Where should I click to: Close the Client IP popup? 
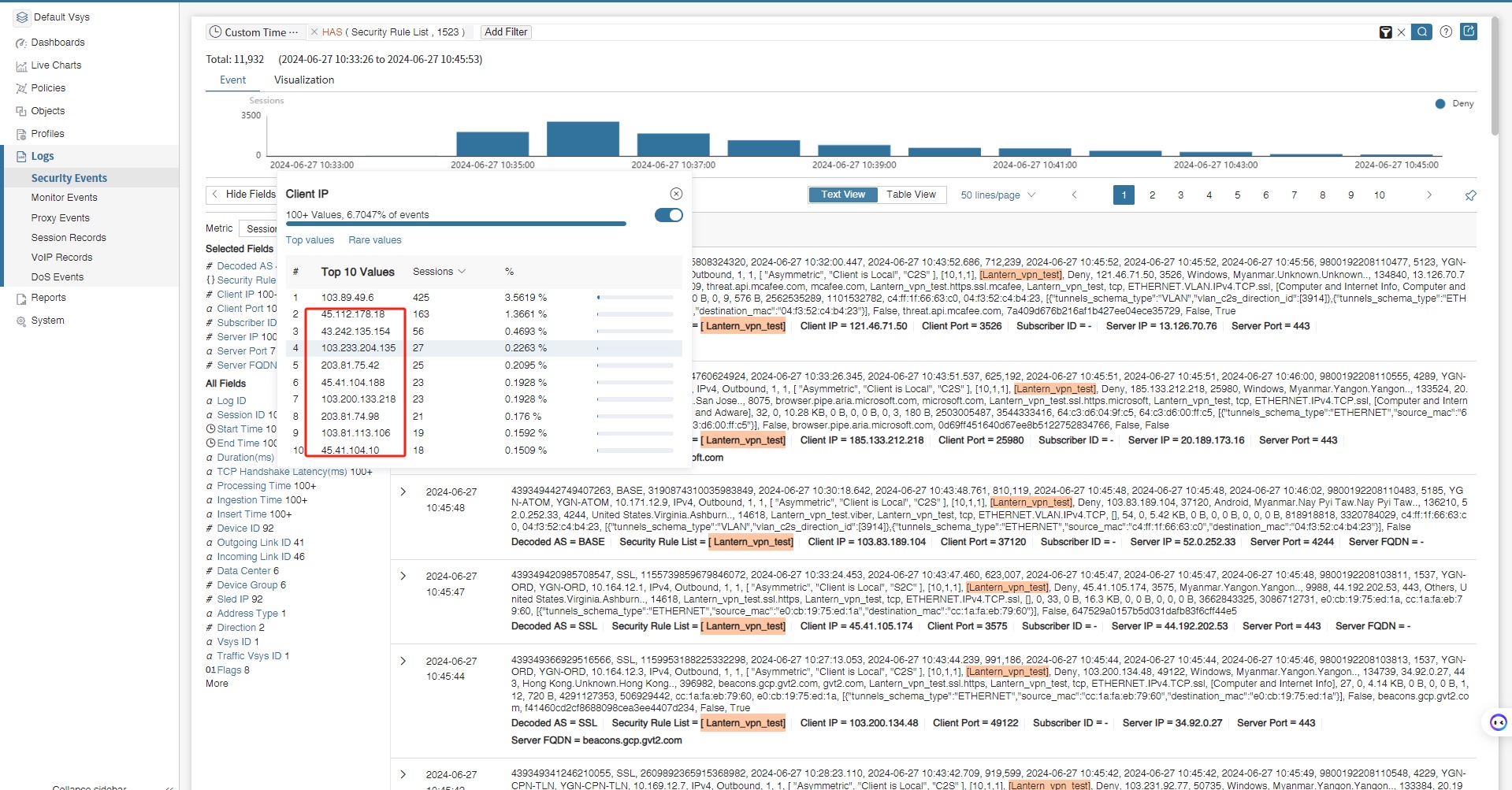(676, 194)
